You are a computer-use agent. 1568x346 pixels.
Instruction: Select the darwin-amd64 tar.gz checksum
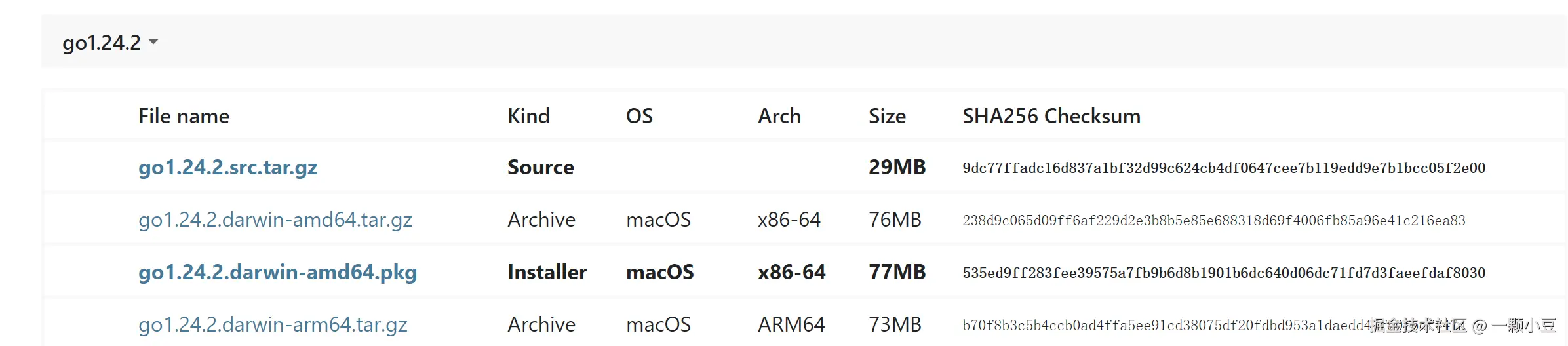click(1213, 221)
